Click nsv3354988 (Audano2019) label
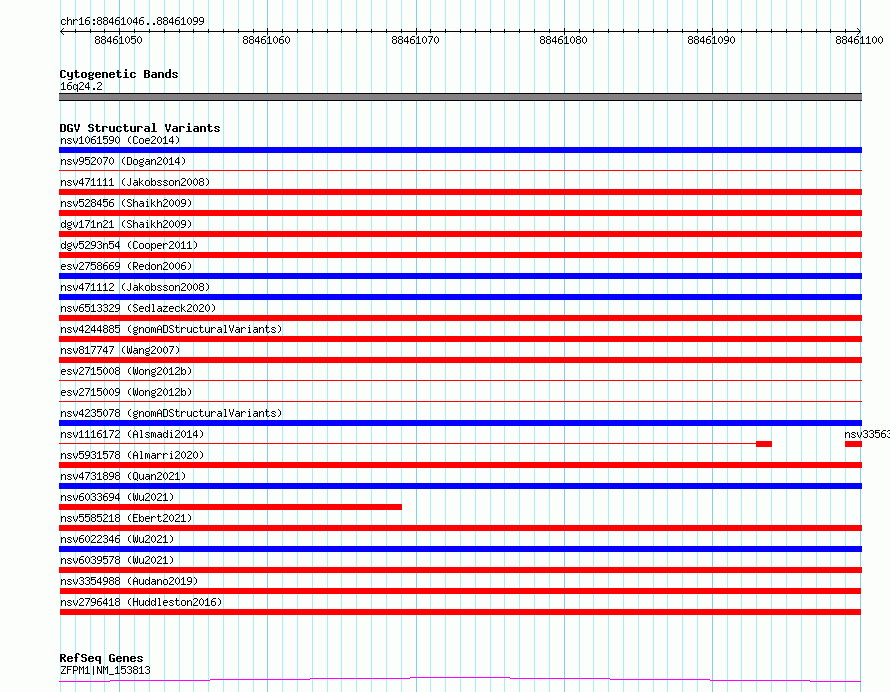This screenshot has width=890, height=692. [129, 581]
